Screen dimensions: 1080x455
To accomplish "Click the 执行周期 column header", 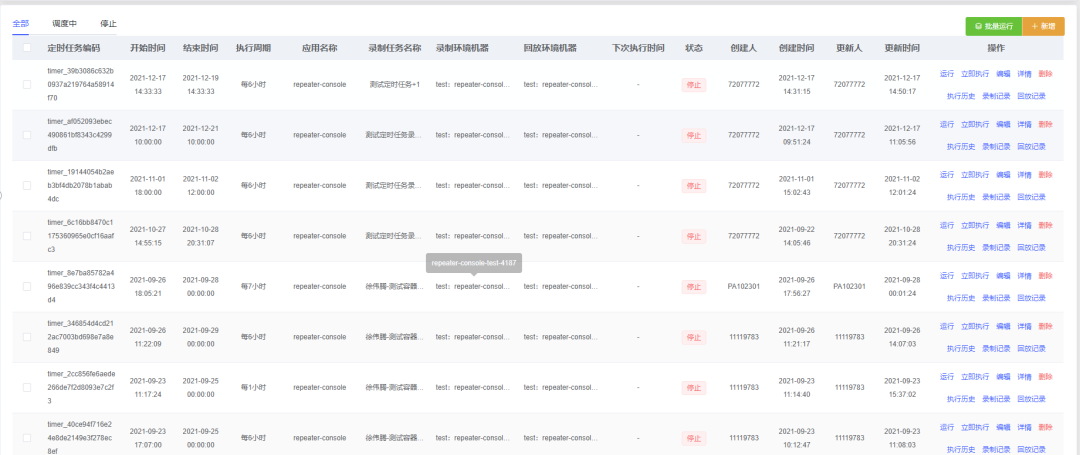I will click(253, 48).
